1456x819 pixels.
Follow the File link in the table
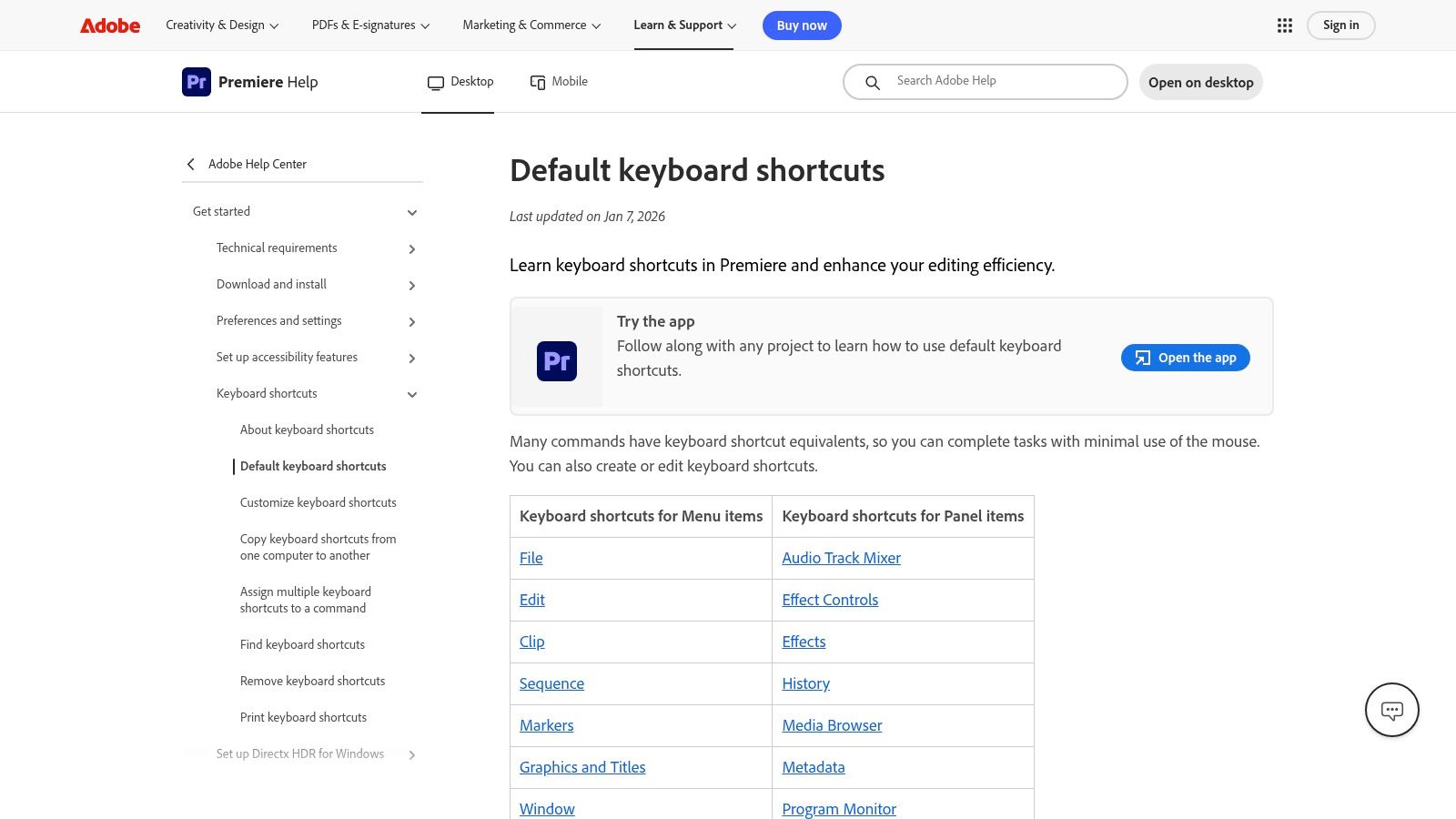tap(531, 558)
